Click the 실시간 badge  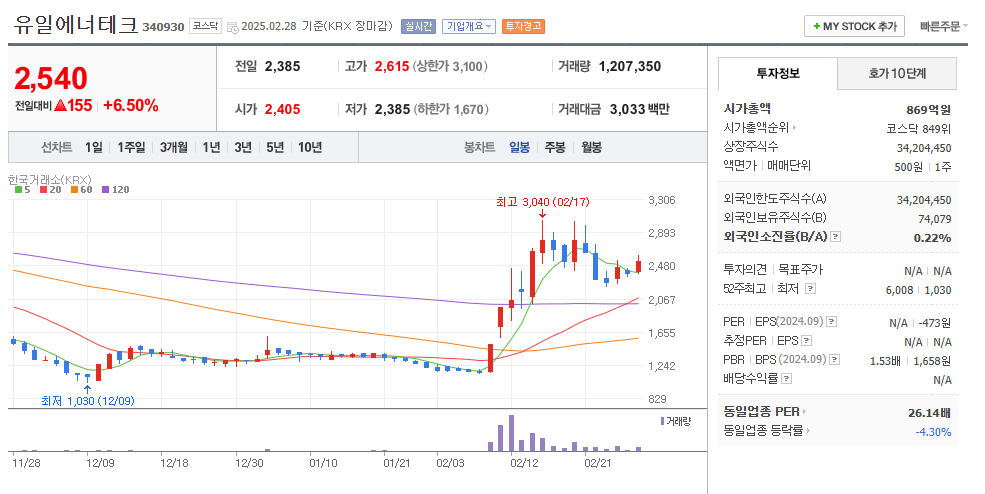point(418,26)
